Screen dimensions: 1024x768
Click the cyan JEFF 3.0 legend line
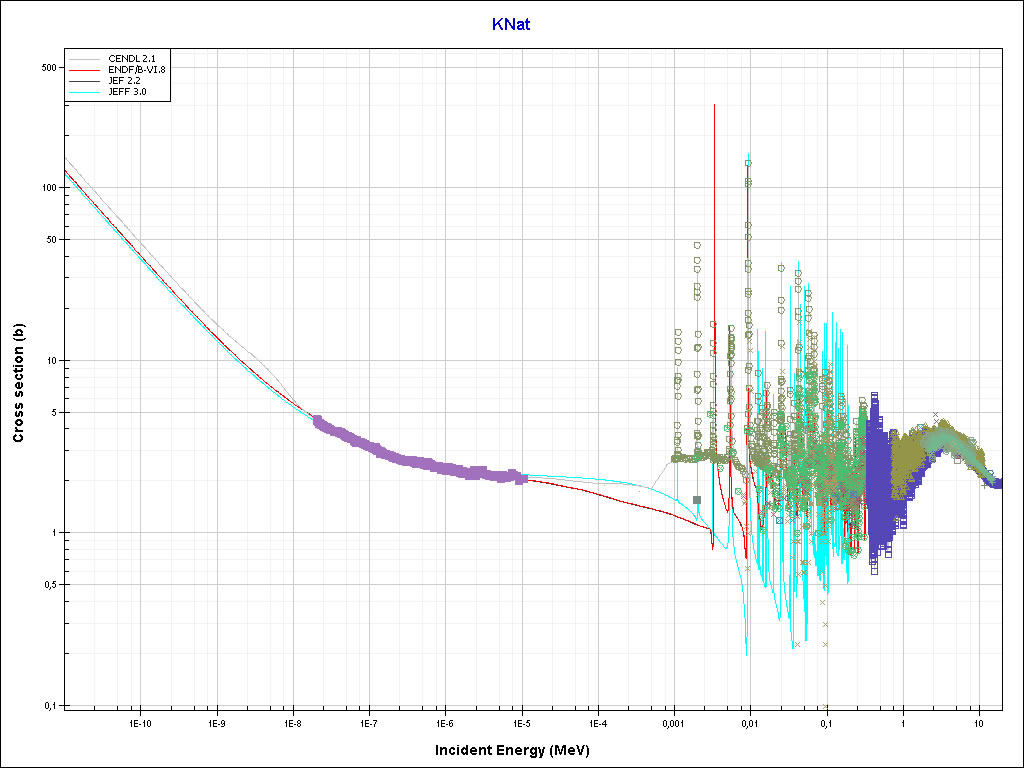pyautogui.click(x=85, y=91)
